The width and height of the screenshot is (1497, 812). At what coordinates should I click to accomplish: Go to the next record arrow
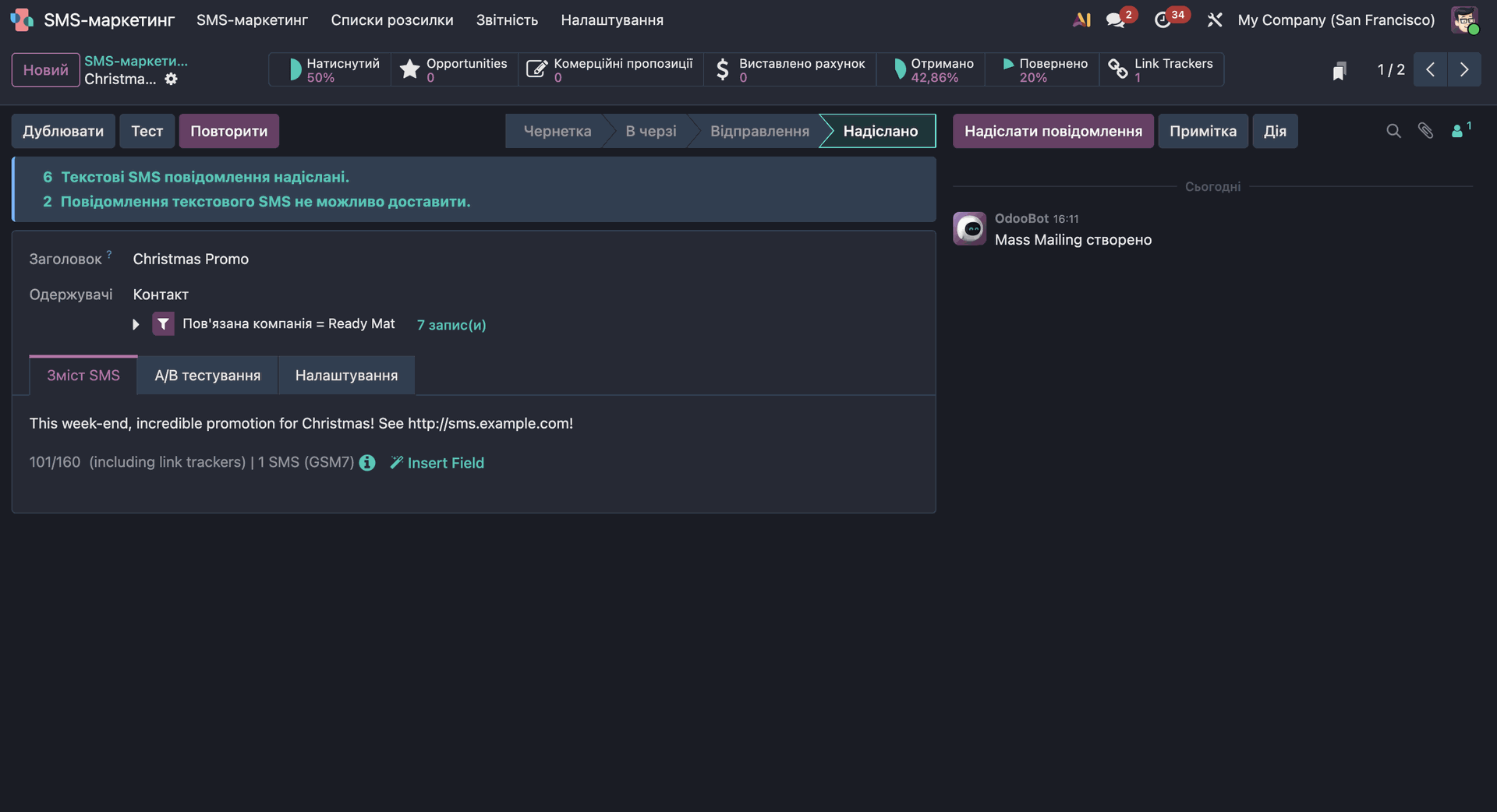click(1463, 69)
